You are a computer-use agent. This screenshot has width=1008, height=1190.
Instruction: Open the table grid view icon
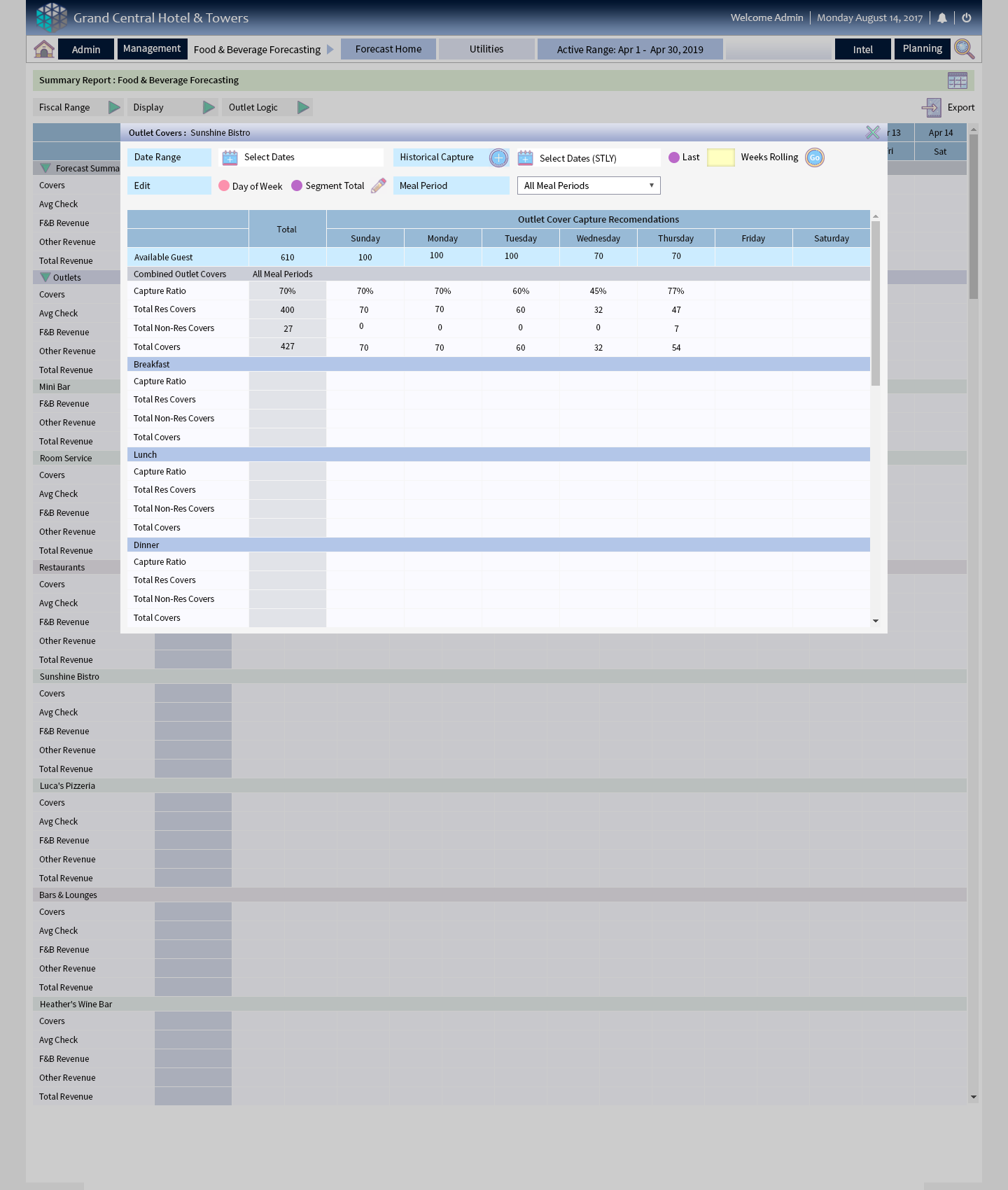pos(957,80)
